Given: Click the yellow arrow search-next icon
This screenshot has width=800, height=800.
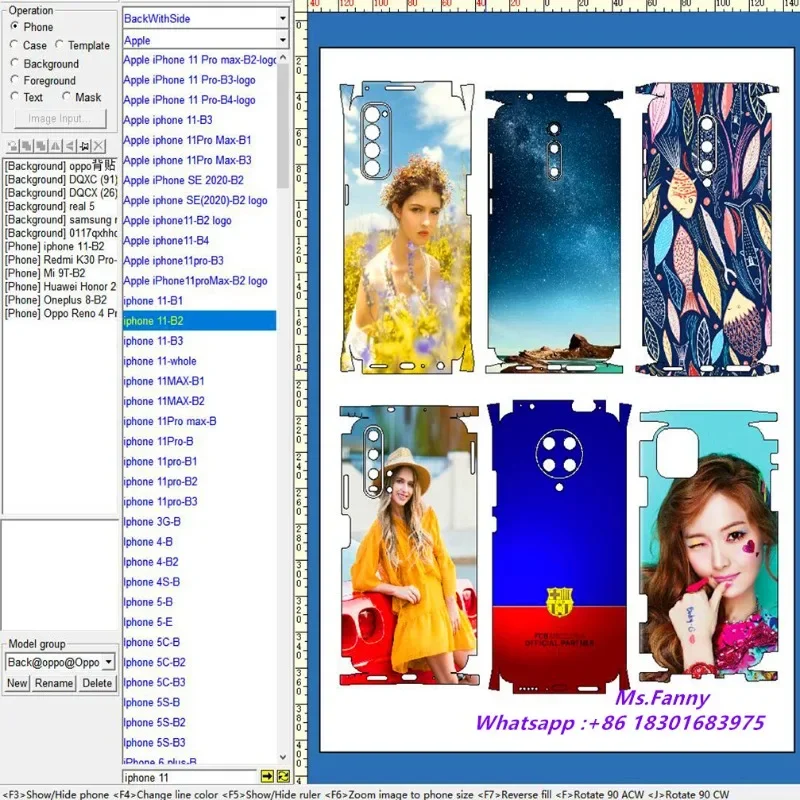Looking at the screenshot, I should click(x=267, y=776).
